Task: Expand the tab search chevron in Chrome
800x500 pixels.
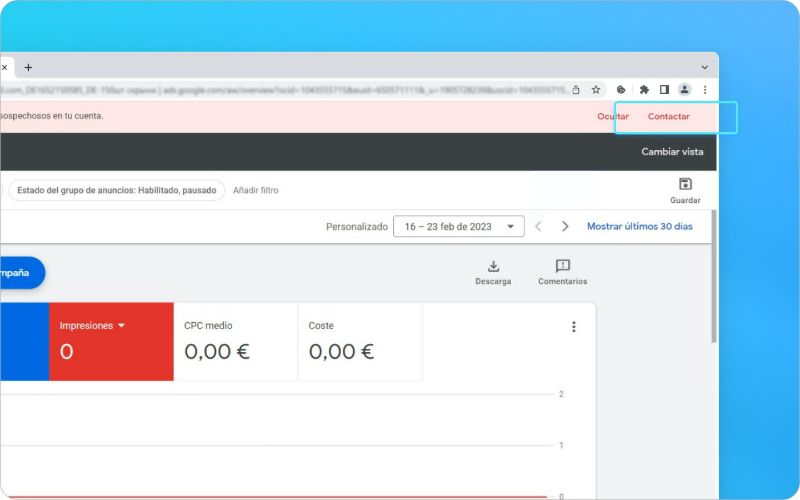Action: point(704,67)
